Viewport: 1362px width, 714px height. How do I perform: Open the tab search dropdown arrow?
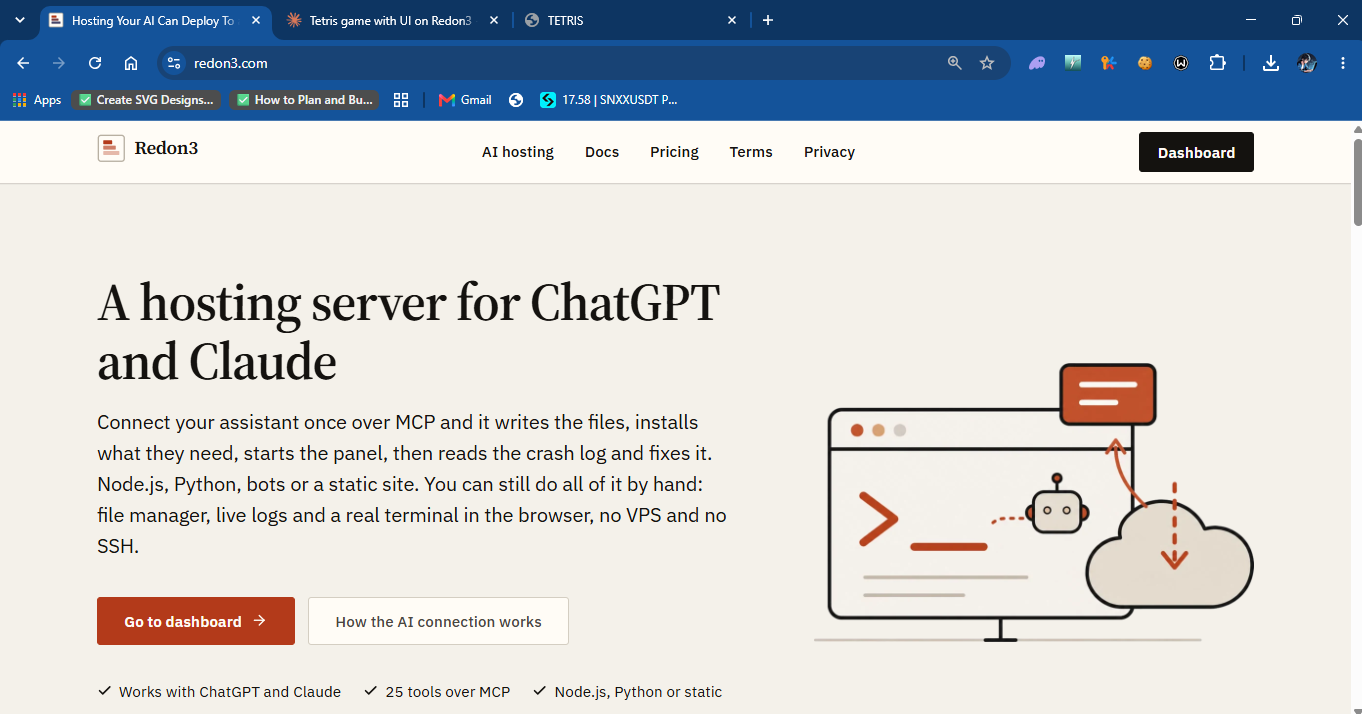pyautogui.click(x=19, y=20)
